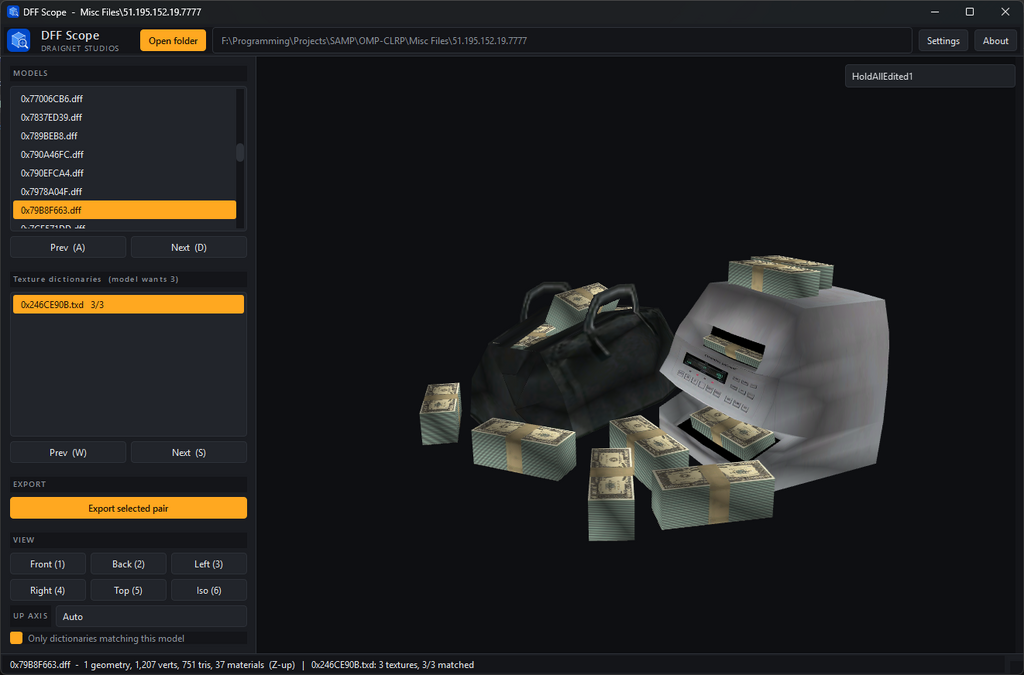Click the models list scrollbar thumb

coord(240,152)
